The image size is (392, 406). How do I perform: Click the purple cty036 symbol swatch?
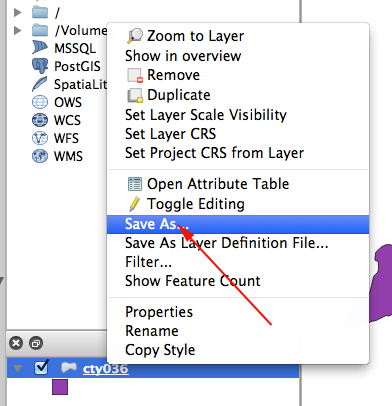pos(60,387)
